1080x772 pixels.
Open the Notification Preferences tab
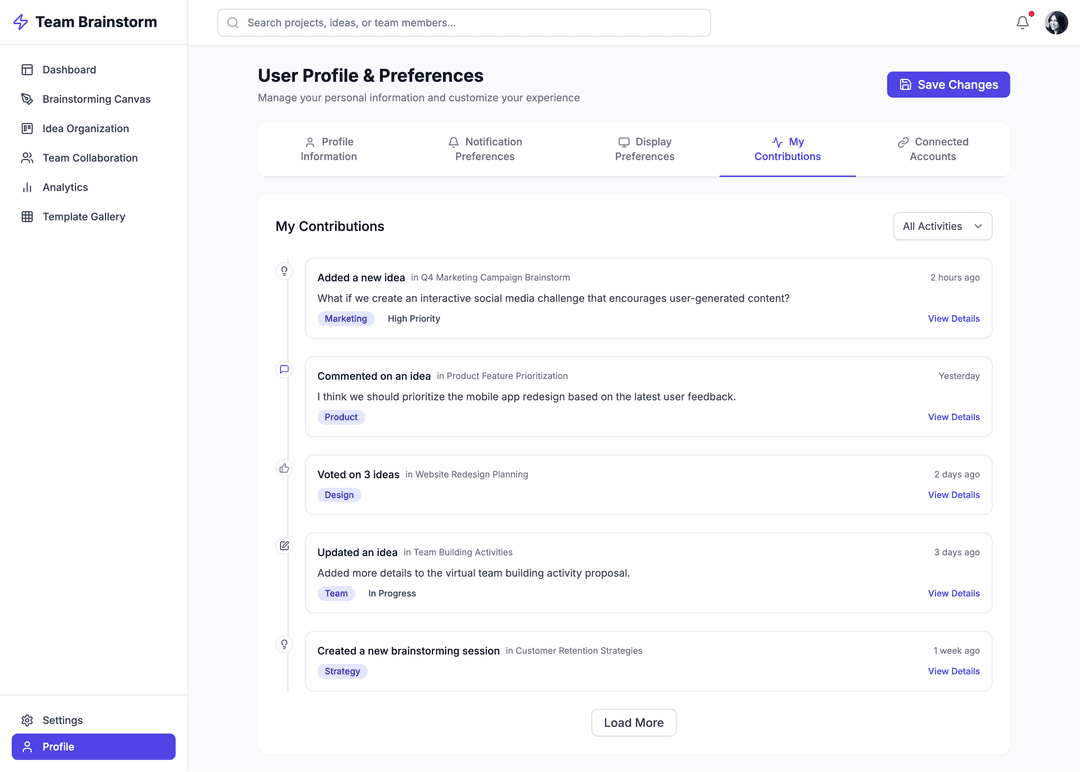tap(485, 149)
